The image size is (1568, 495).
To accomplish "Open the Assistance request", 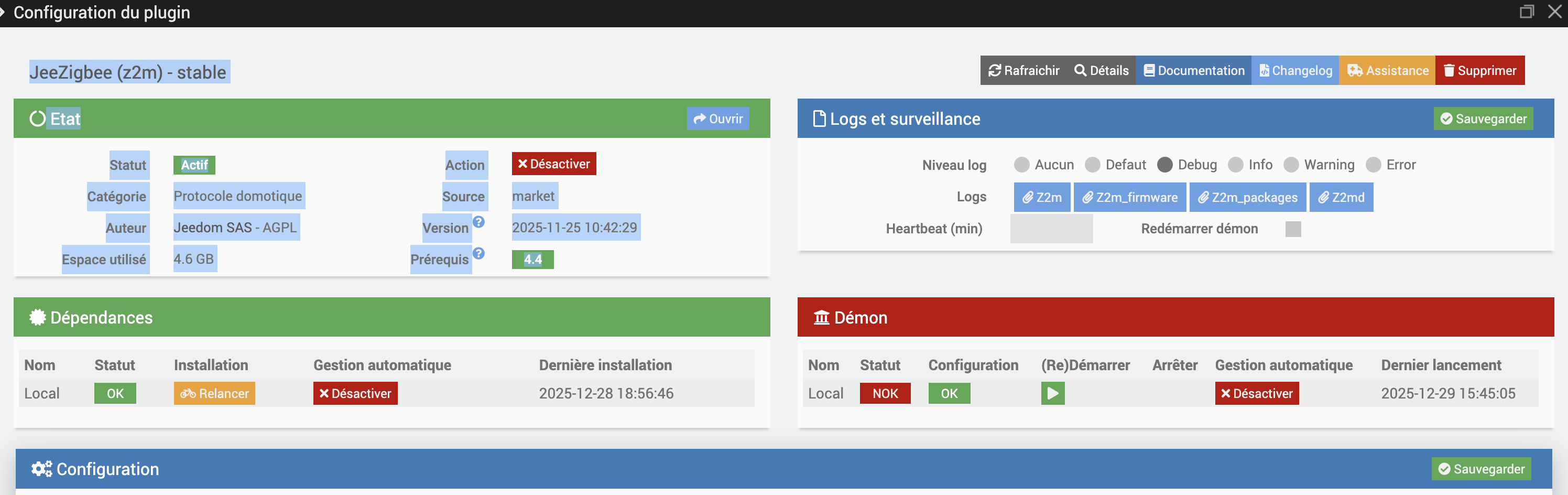I will click(x=1387, y=71).
